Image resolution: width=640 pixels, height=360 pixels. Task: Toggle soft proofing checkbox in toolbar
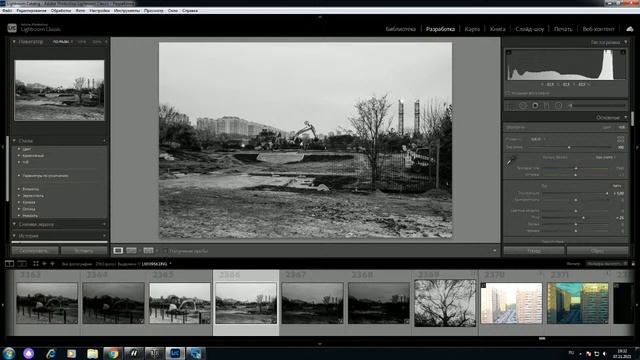[165, 251]
